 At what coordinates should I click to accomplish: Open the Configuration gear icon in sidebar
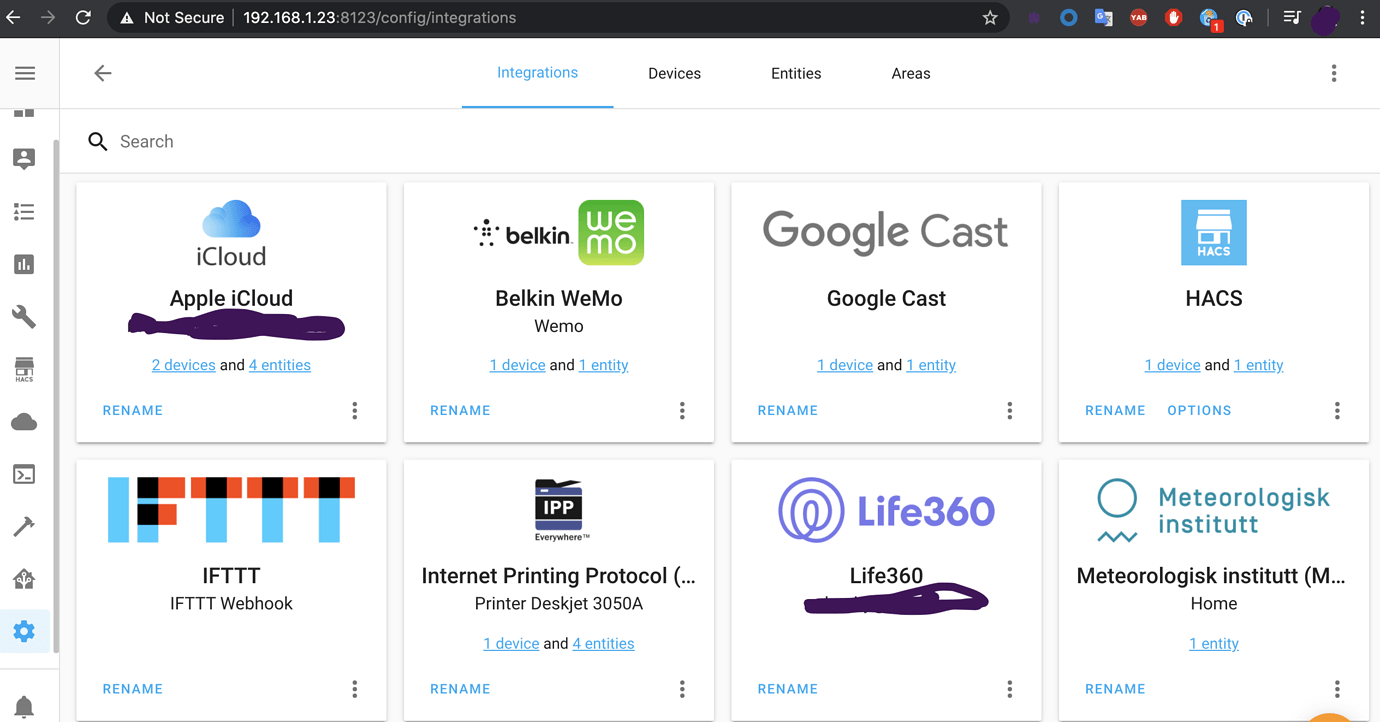24,632
